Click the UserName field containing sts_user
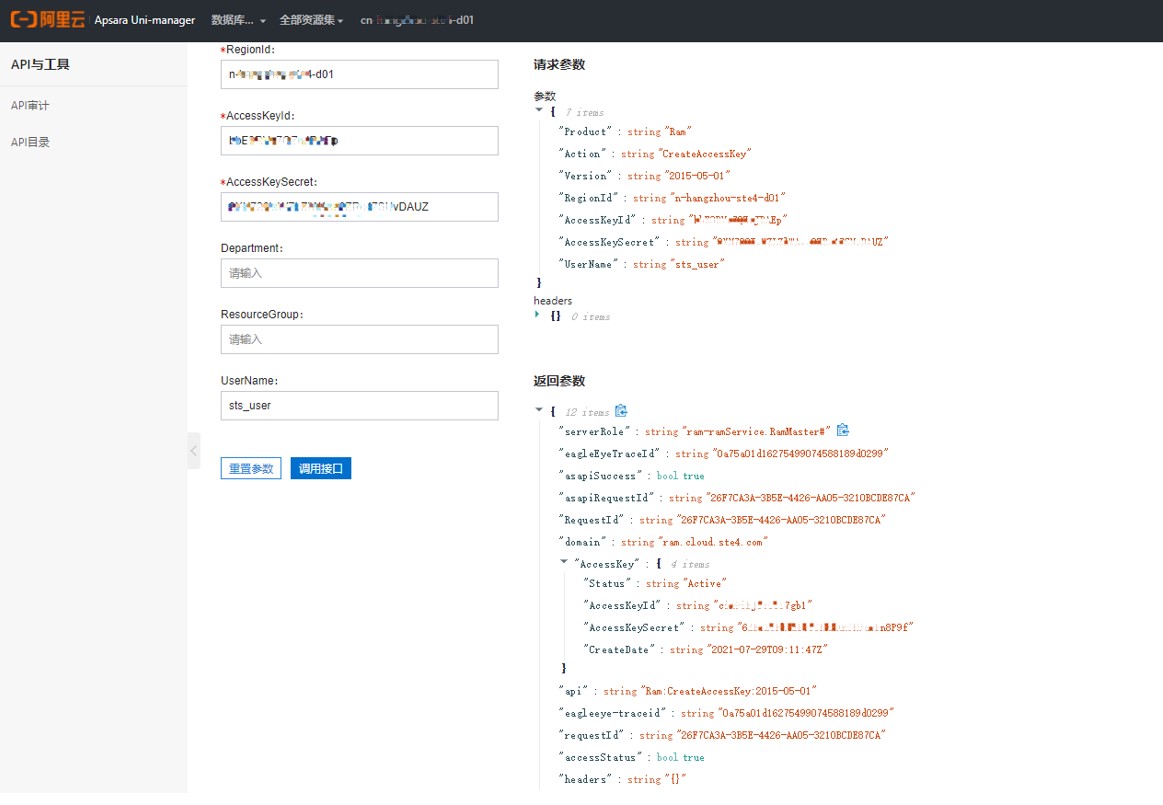 (x=359, y=406)
